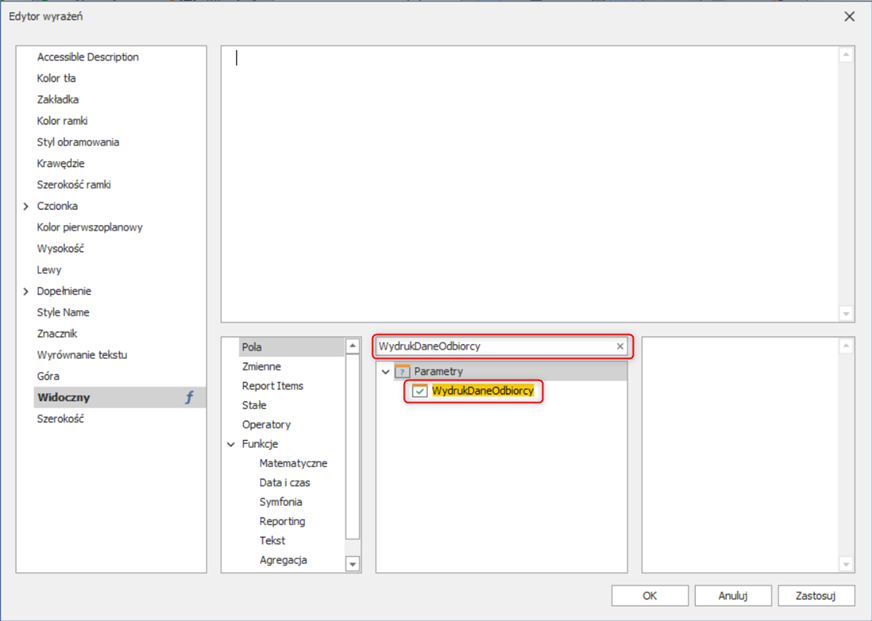Collapse the Parametry tree node

point(386,372)
